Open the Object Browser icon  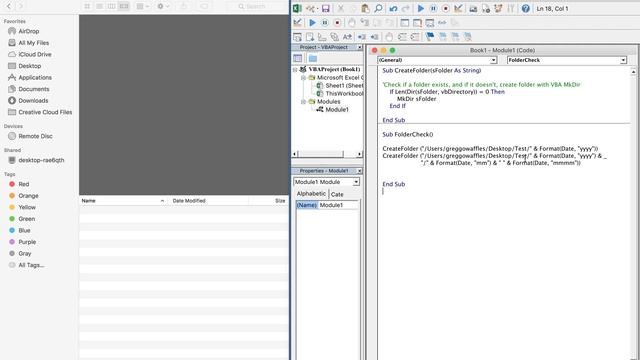pos(498,8)
